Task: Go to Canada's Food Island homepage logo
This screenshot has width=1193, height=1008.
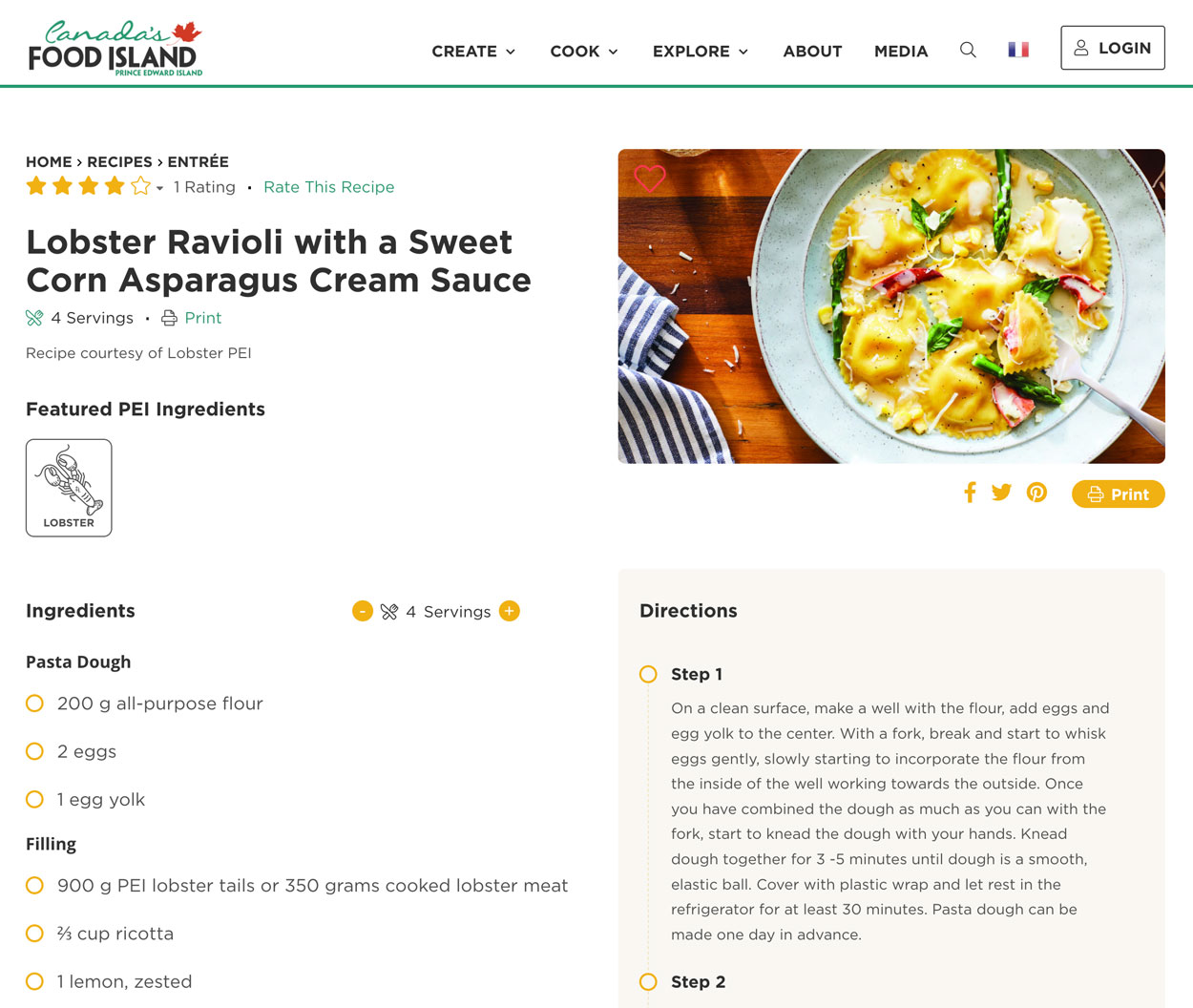Action: (x=115, y=48)
